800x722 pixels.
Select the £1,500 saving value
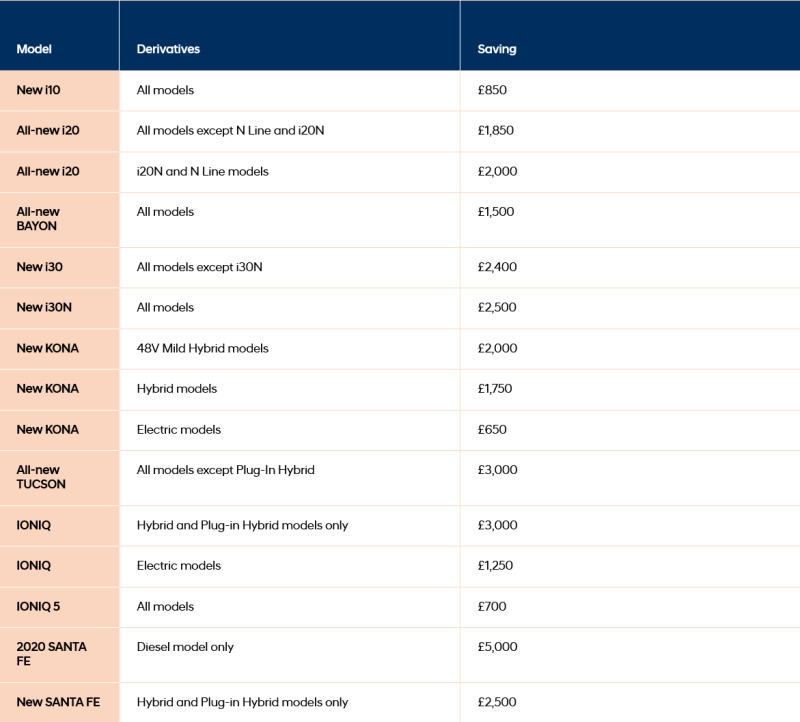pos(496,212)
